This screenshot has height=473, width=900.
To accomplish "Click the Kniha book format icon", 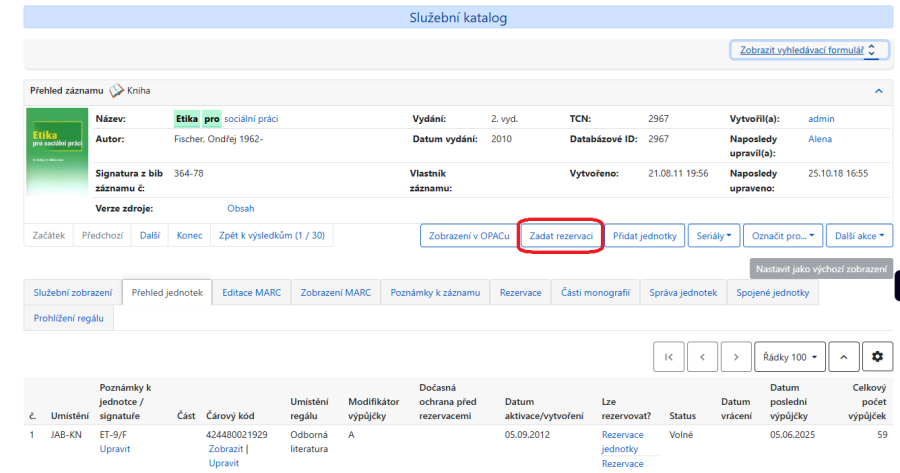I will tap(116, 90).
